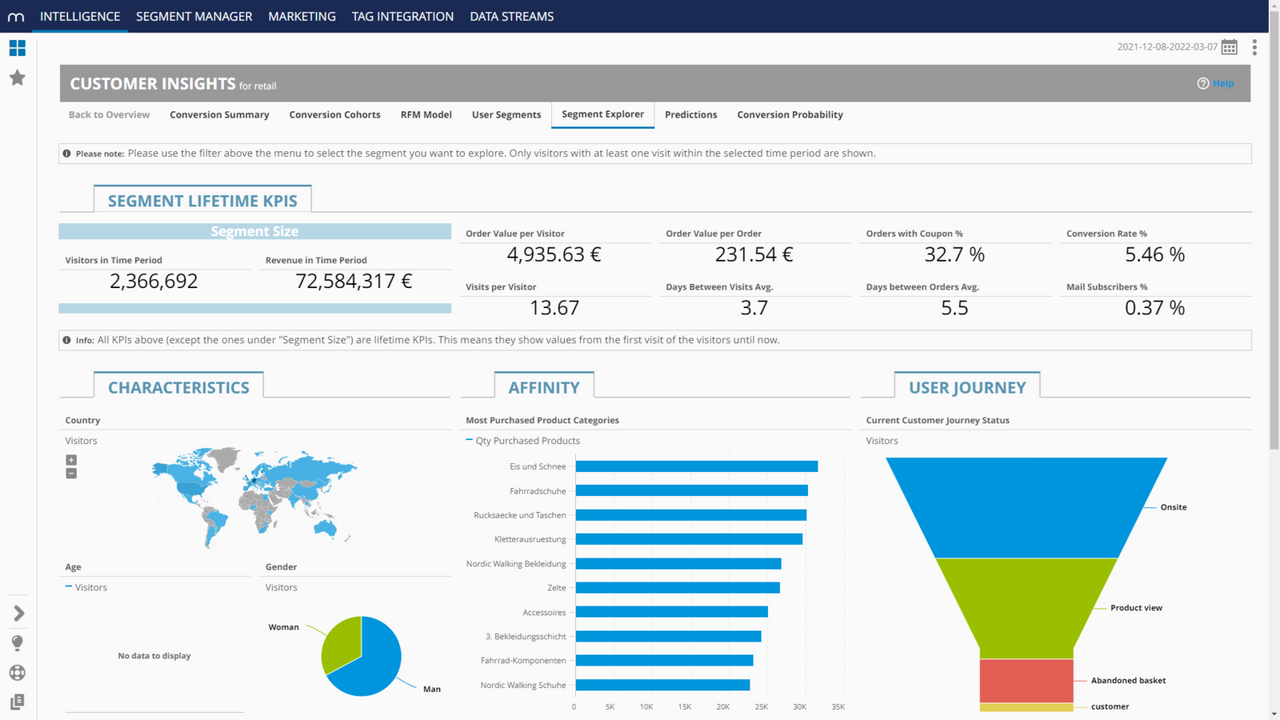Click the app logo in the top-left corner
The image size is (1280, 720).
[14, 15]
